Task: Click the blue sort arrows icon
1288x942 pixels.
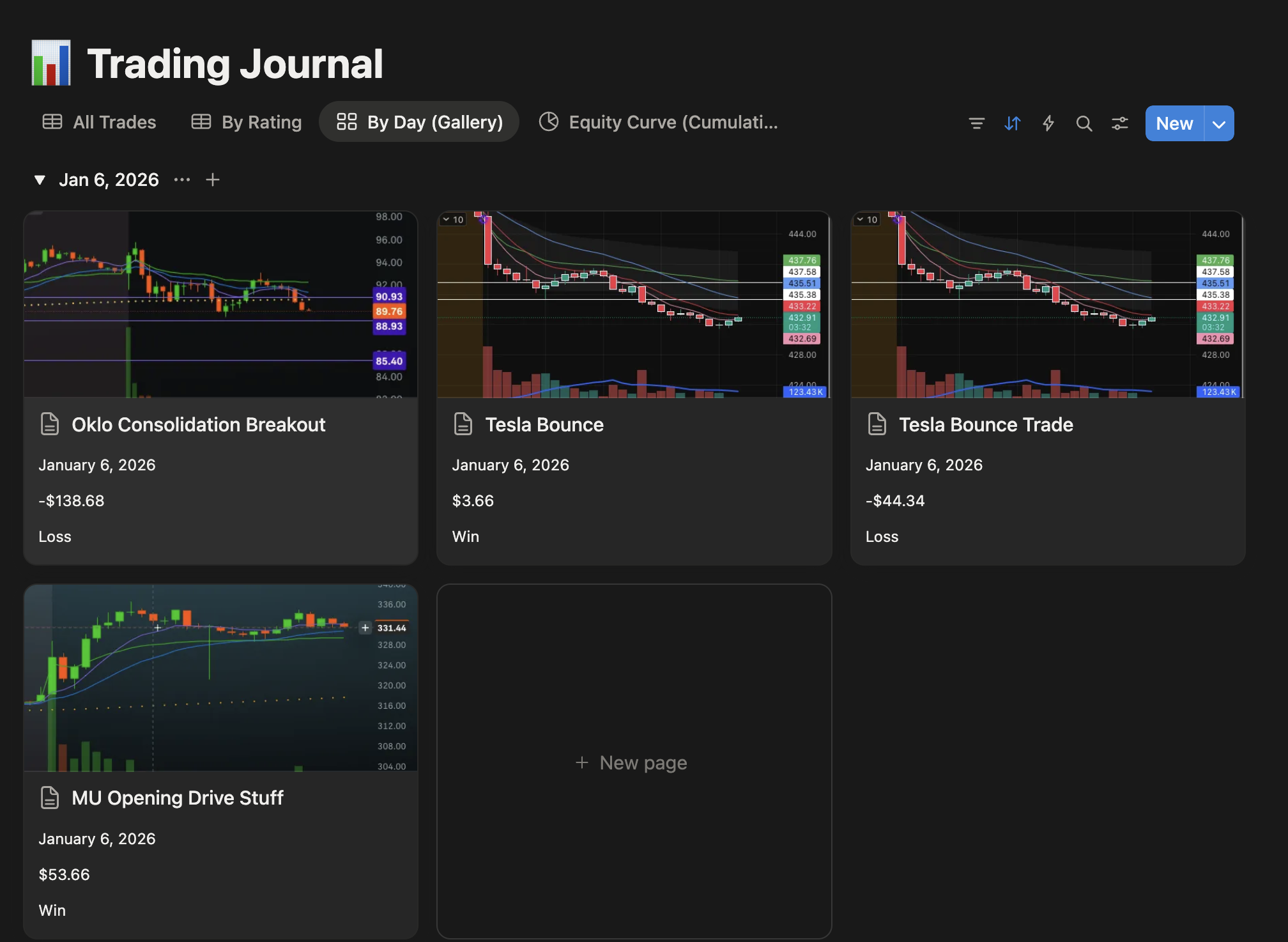Action: 1012,123
